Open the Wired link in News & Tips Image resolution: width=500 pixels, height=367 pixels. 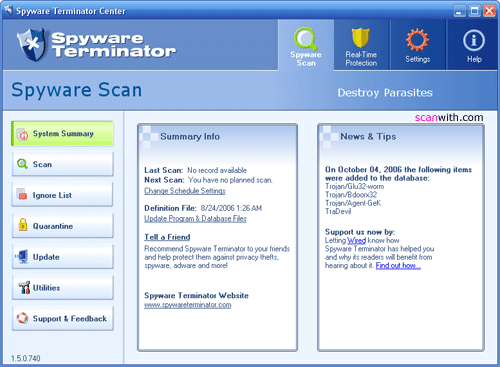point(356,240)
